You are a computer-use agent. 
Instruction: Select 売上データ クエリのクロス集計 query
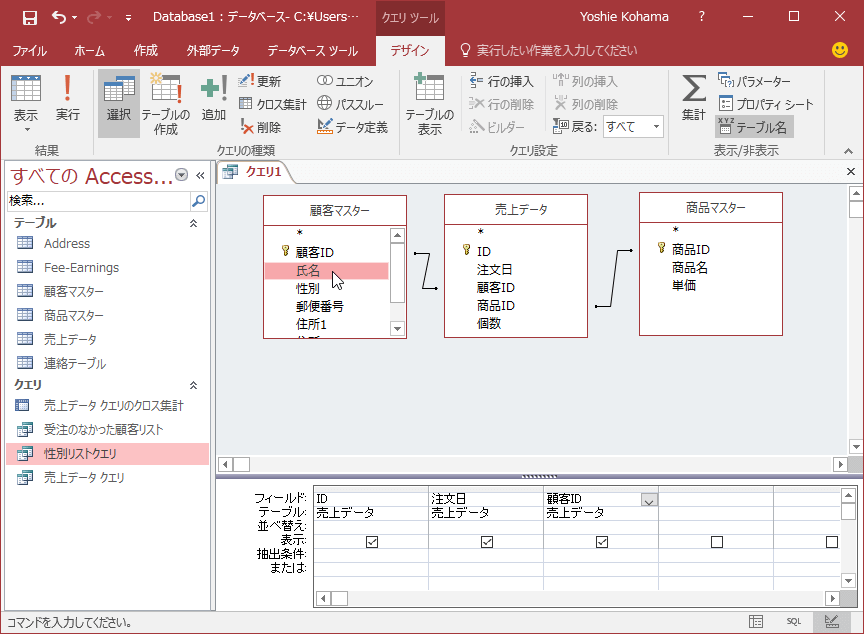click(x=113, y=406)
